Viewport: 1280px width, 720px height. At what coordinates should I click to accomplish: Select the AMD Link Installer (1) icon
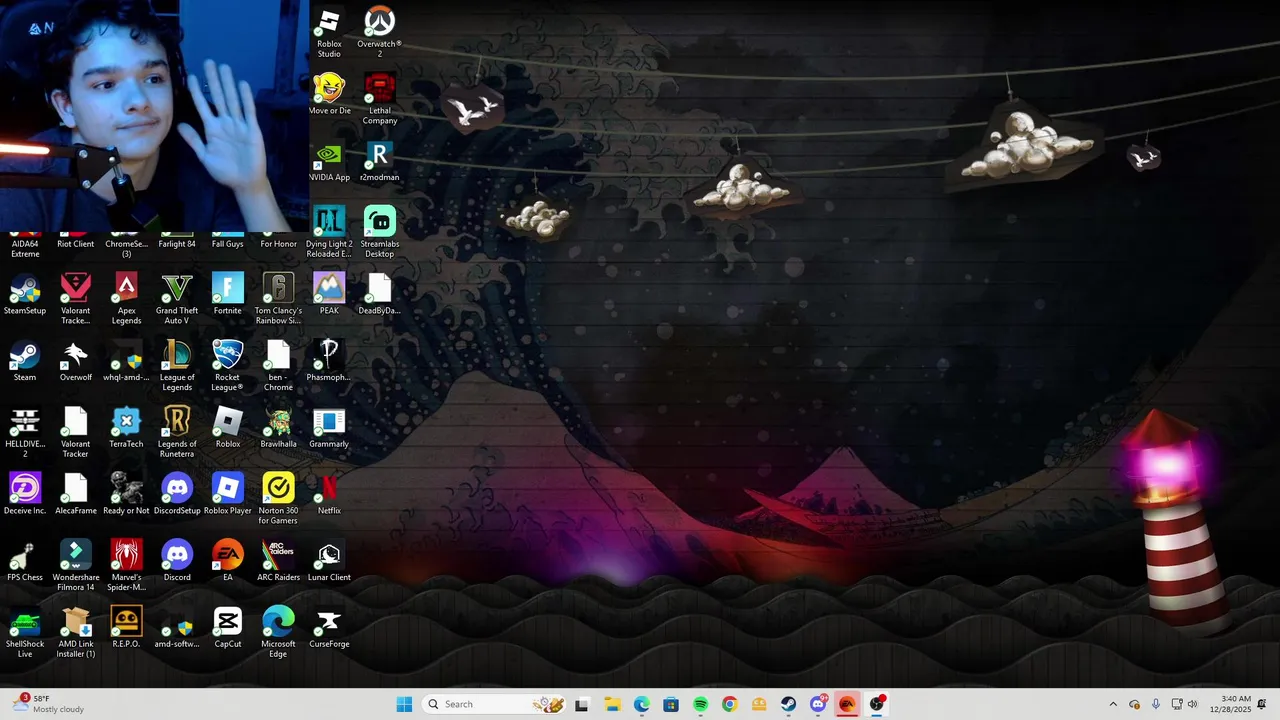(x=76, y=633)
